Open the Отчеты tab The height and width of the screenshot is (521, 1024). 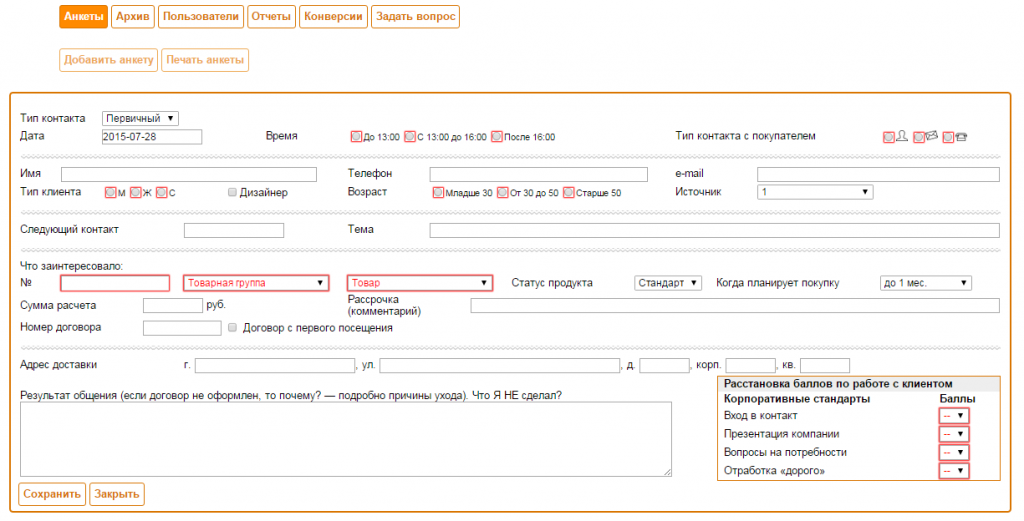pyautogui.click(x=271, y=17)
